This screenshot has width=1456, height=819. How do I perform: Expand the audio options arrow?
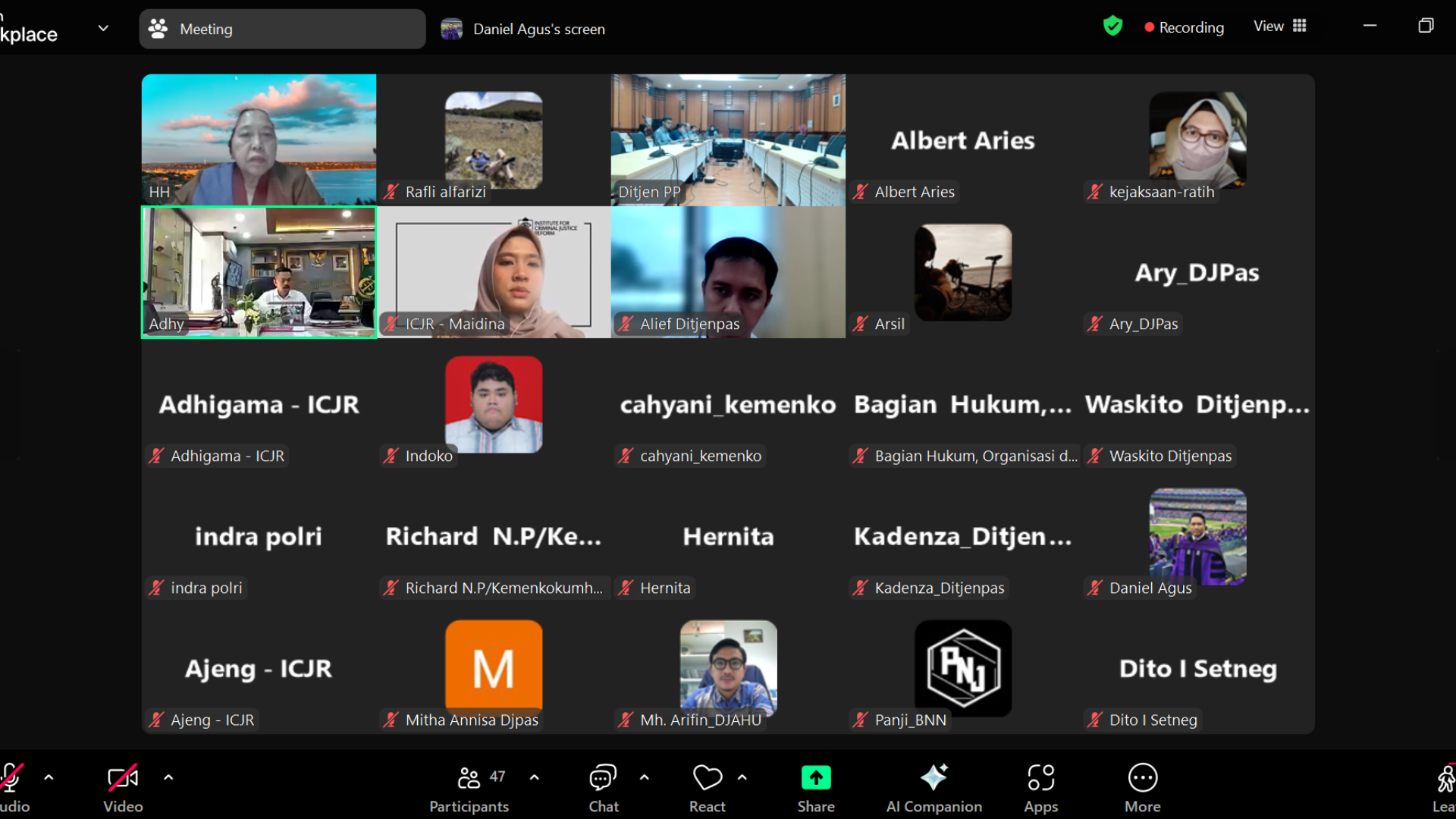pos(49,777)
